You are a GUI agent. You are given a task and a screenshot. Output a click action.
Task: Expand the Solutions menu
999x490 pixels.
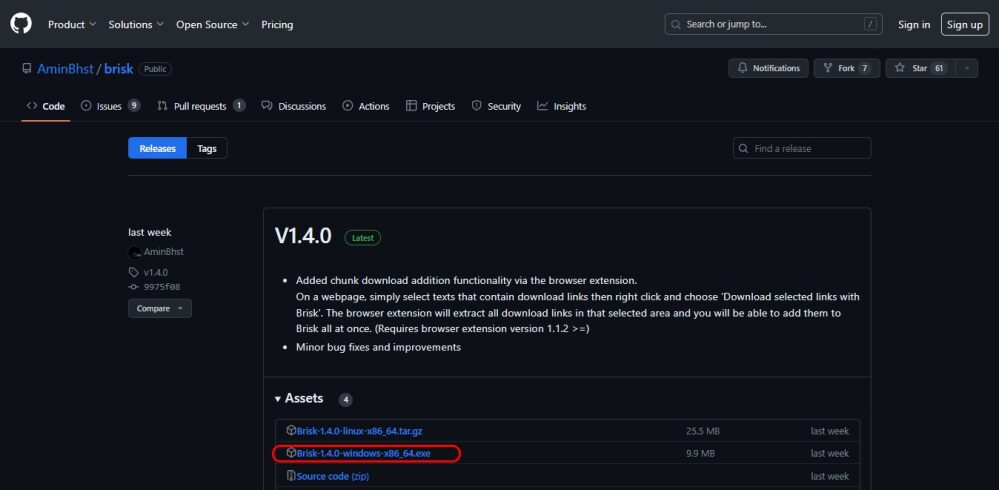click(x=136, y=24)
